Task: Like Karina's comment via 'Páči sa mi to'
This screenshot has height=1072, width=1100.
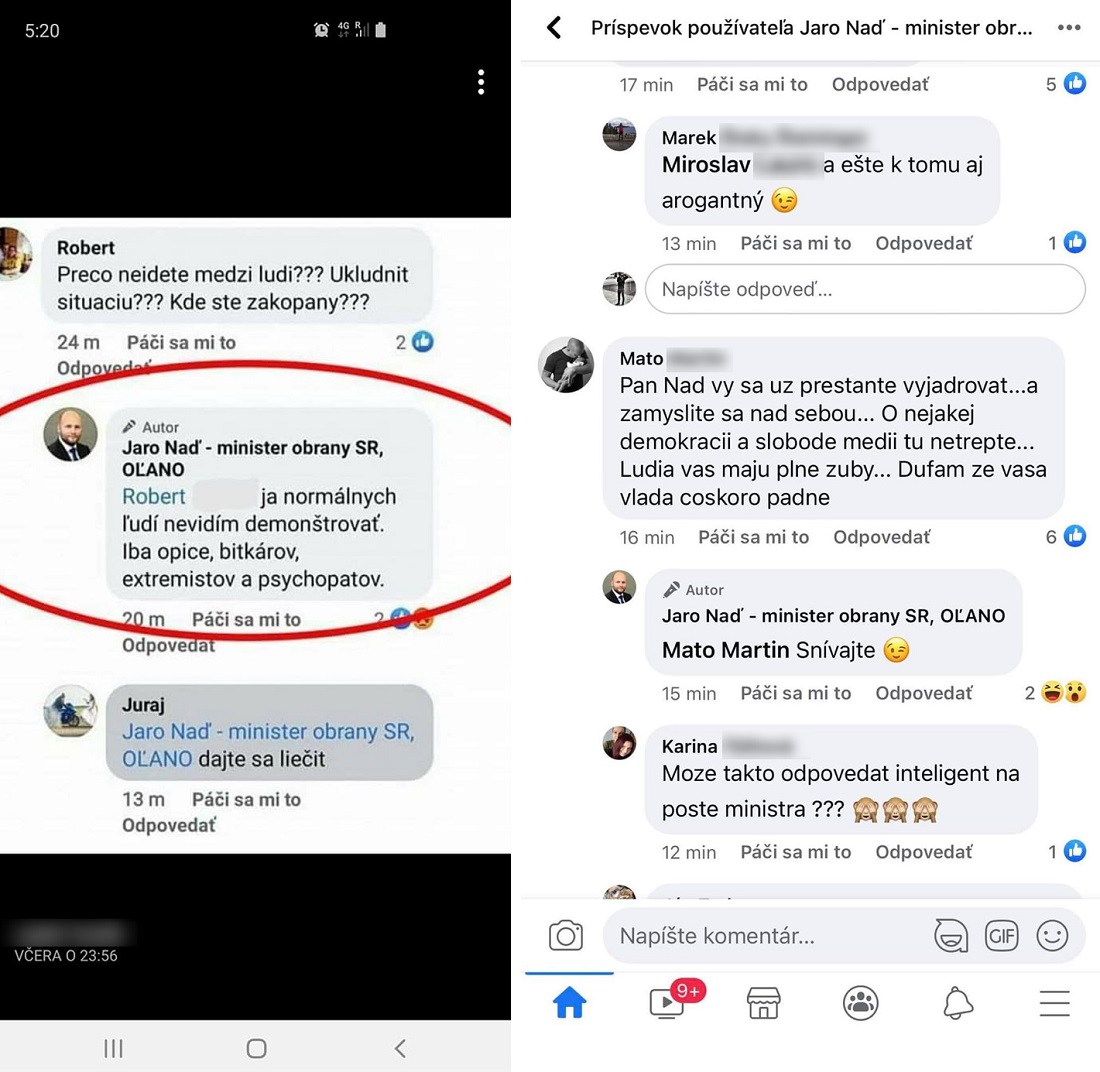Action: coord(796,852)
